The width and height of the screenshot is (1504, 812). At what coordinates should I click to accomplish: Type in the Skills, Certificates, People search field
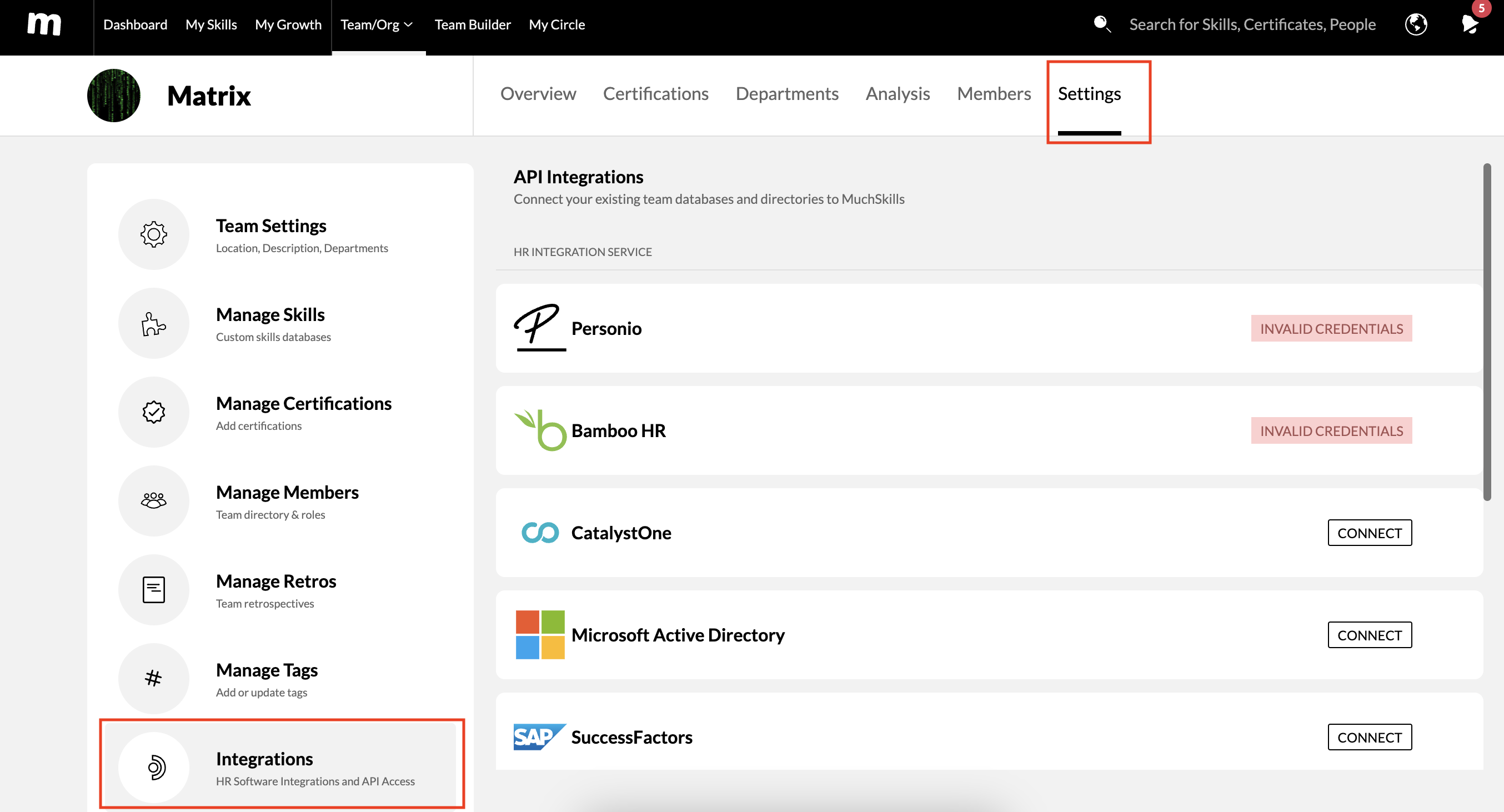point(1252,24)
